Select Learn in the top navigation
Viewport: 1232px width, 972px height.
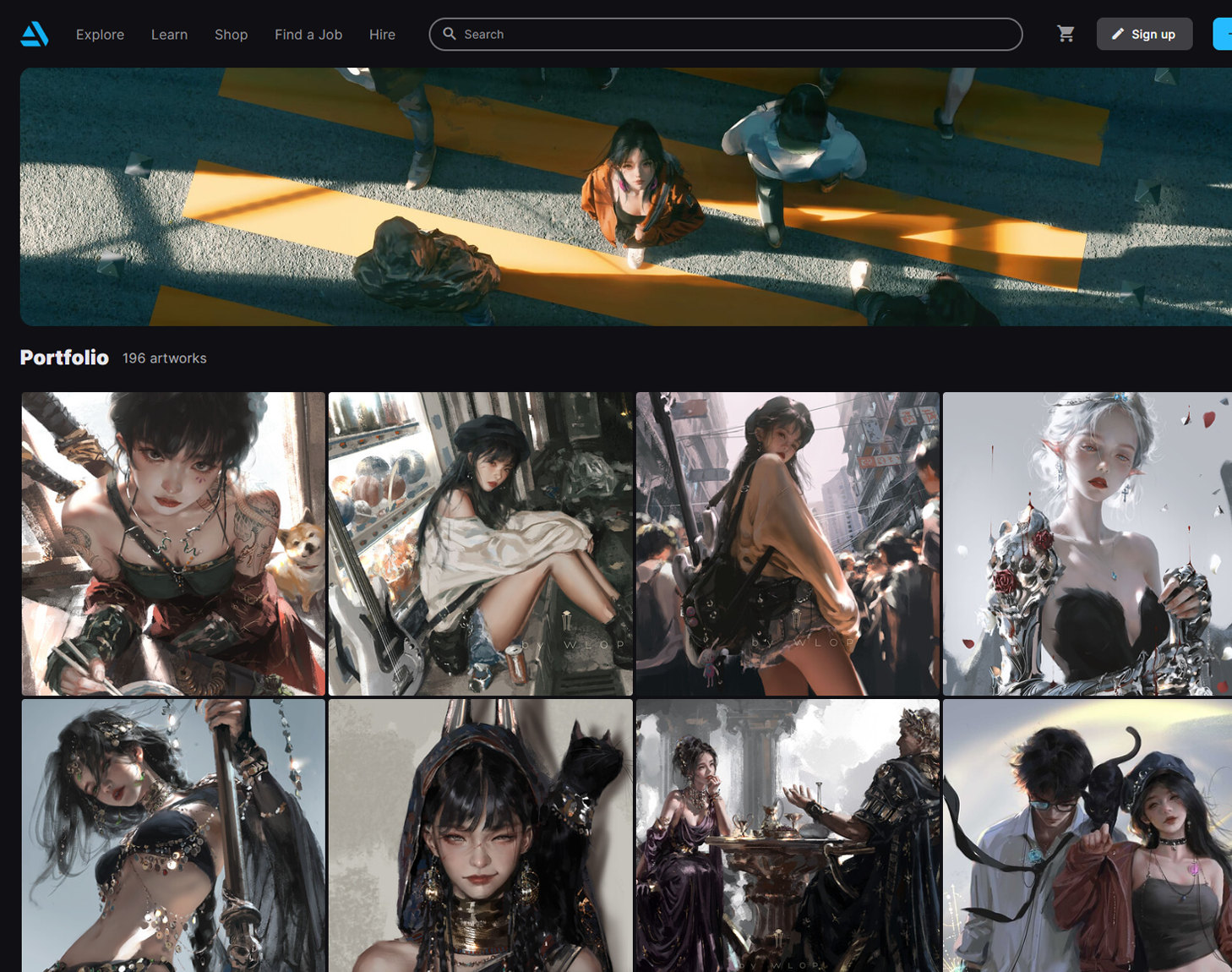click(169, 35)
